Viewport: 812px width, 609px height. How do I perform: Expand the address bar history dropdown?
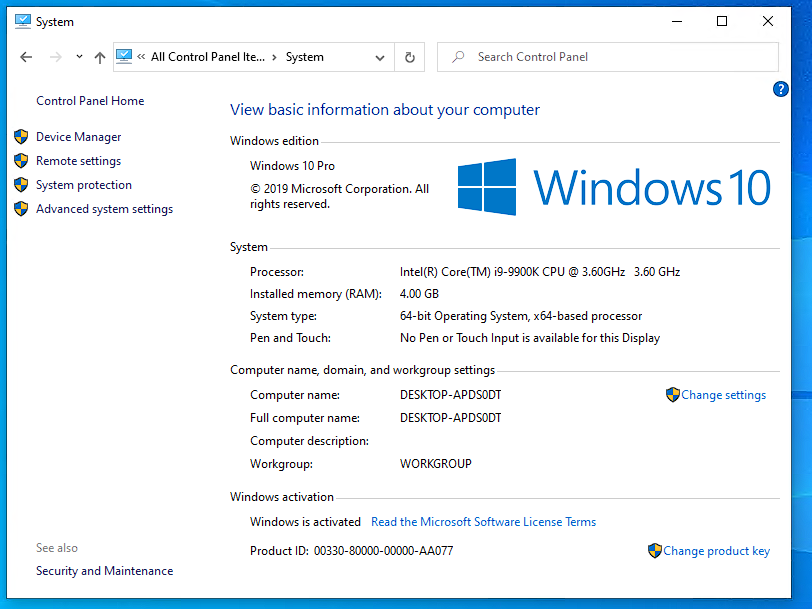pyautogui.click(x=380, y=57)
